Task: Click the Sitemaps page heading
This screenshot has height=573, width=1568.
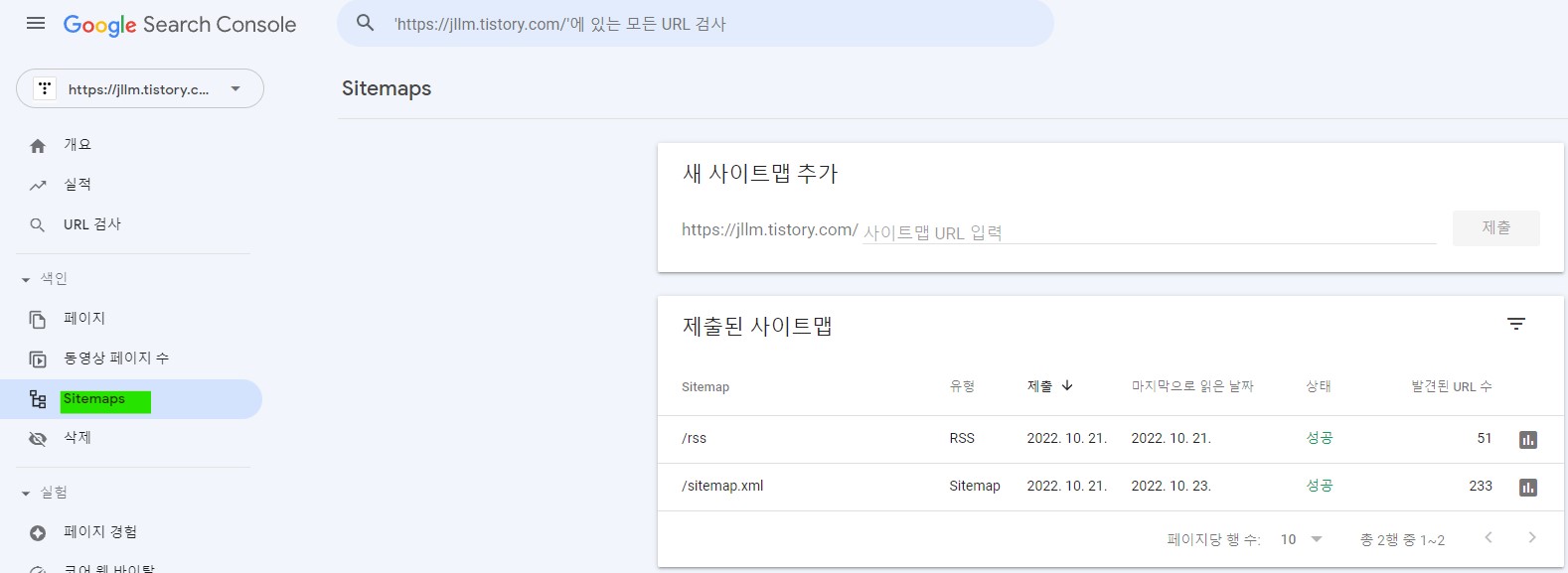Action: [387, 88]
